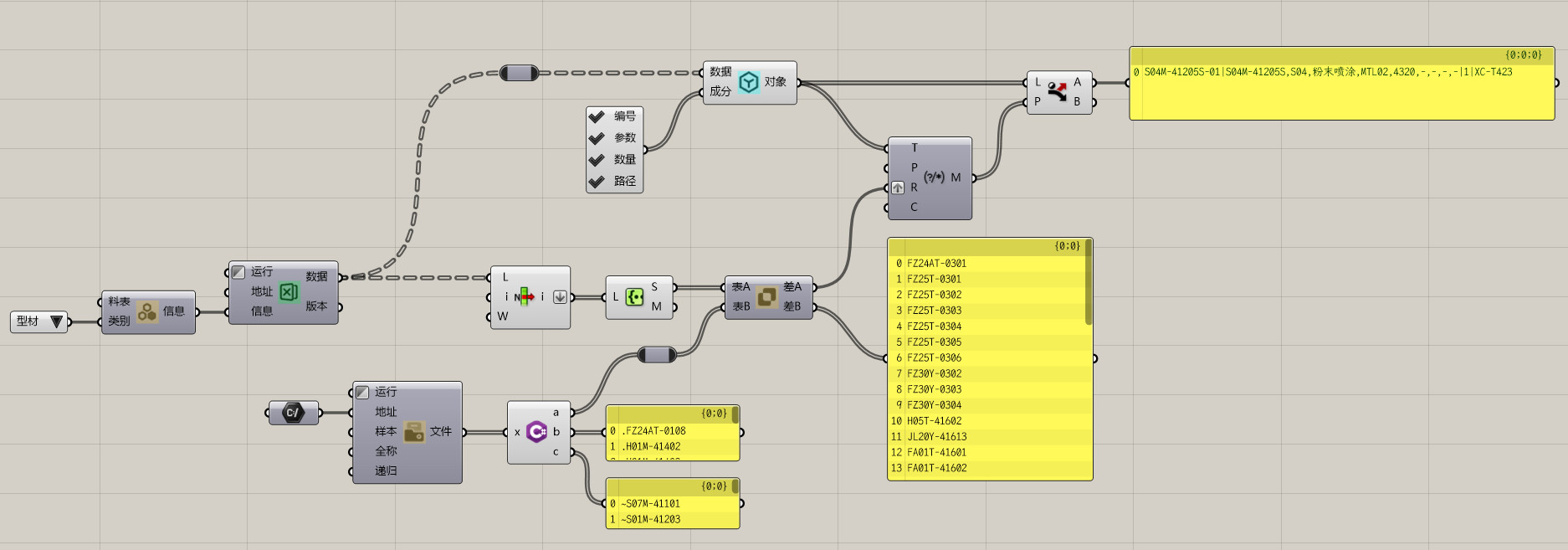Viewport: 1568px width, 550px height.
Task: Click the C# script component icon
Action: (x=536, y=432)
